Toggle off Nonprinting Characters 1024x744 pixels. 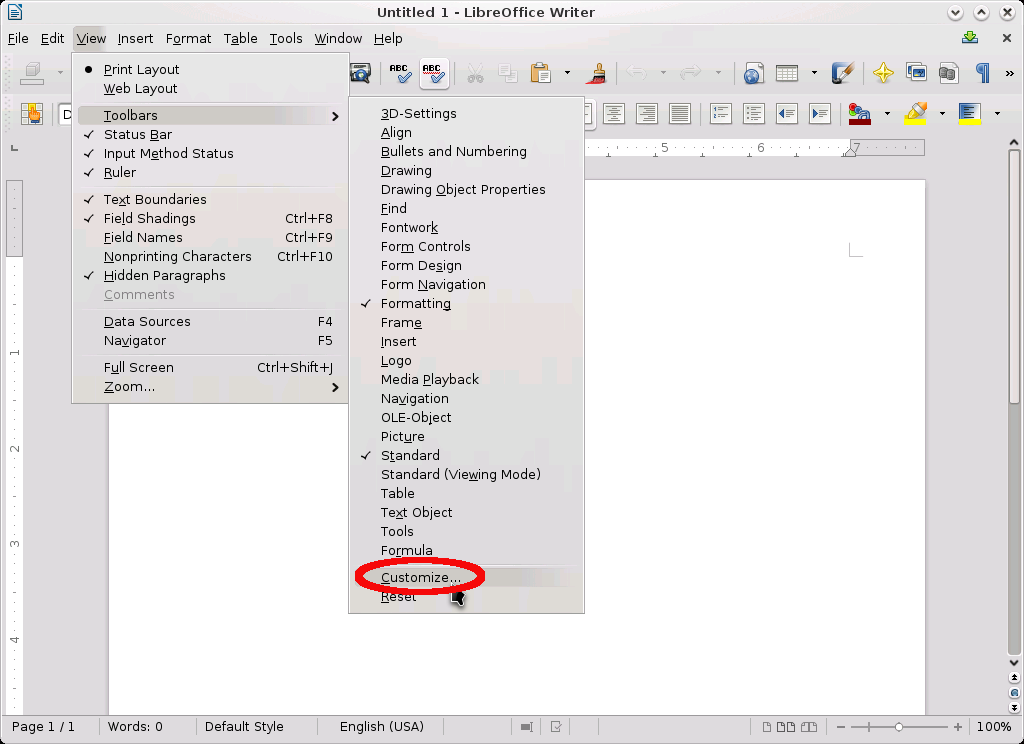[178, 256]
